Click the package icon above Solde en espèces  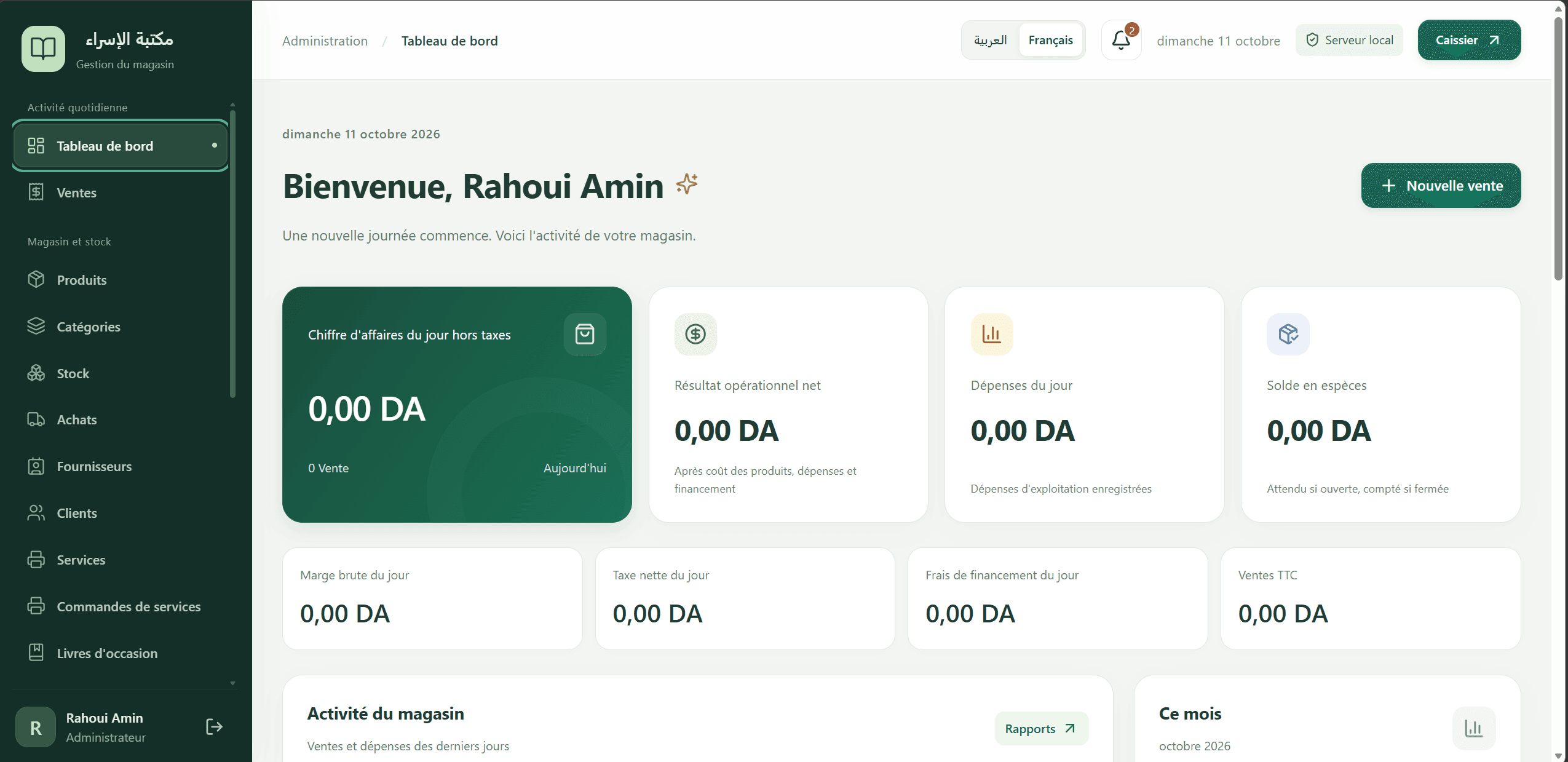1288,334
